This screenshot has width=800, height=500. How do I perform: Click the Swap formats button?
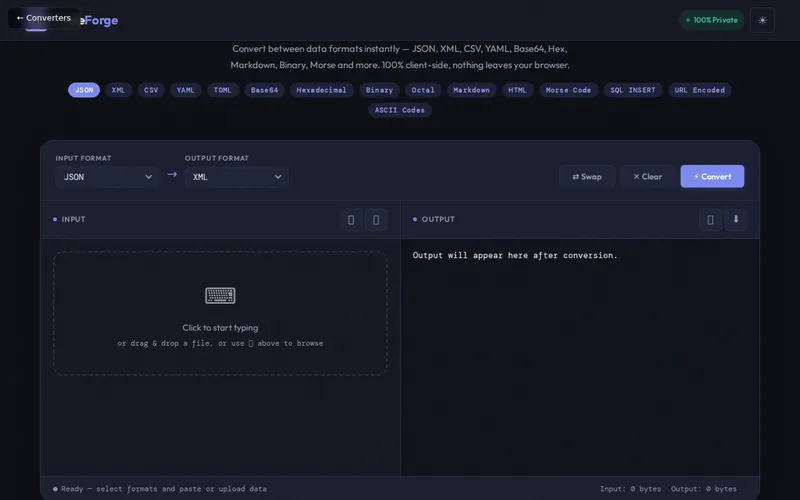tap(587, 177)
